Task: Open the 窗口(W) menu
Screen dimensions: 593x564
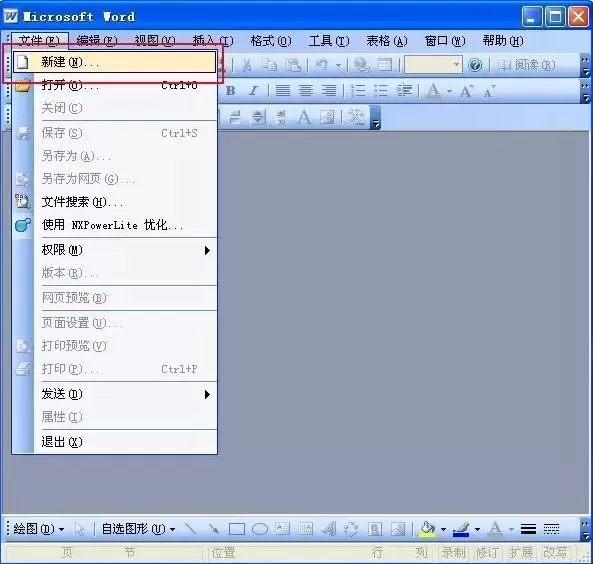Action: [x=445, y=41]
